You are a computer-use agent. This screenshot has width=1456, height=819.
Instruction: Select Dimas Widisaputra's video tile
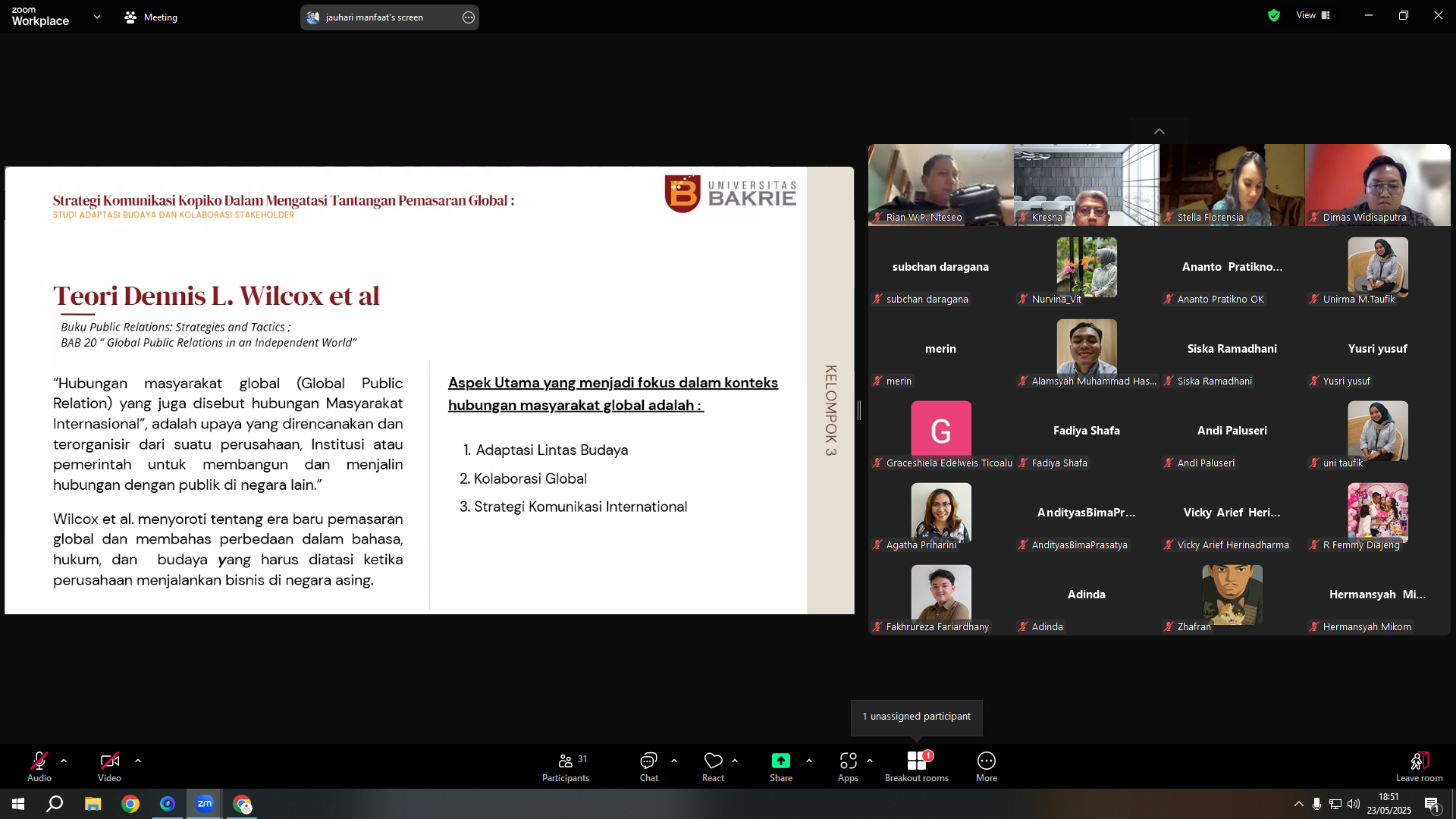pyautogui.click(x=1377, y=185)
